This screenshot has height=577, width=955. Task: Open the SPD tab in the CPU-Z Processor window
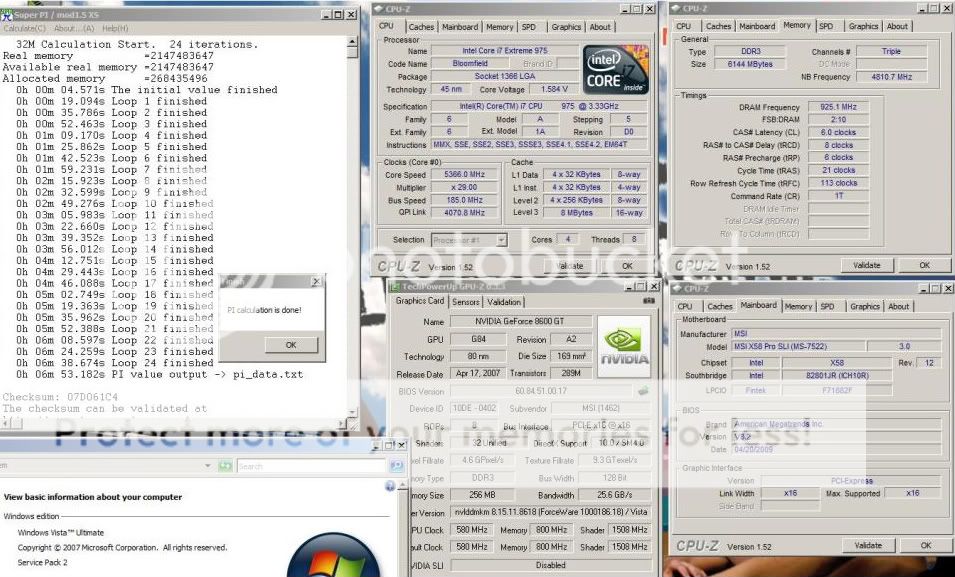click(529, 27)
